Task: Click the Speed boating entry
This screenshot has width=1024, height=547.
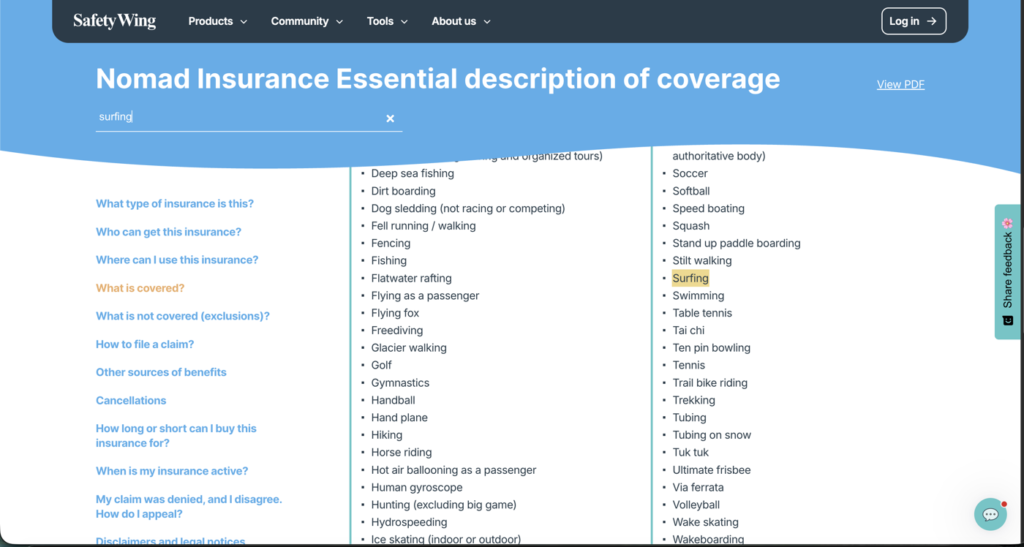Action: [709, 208]
